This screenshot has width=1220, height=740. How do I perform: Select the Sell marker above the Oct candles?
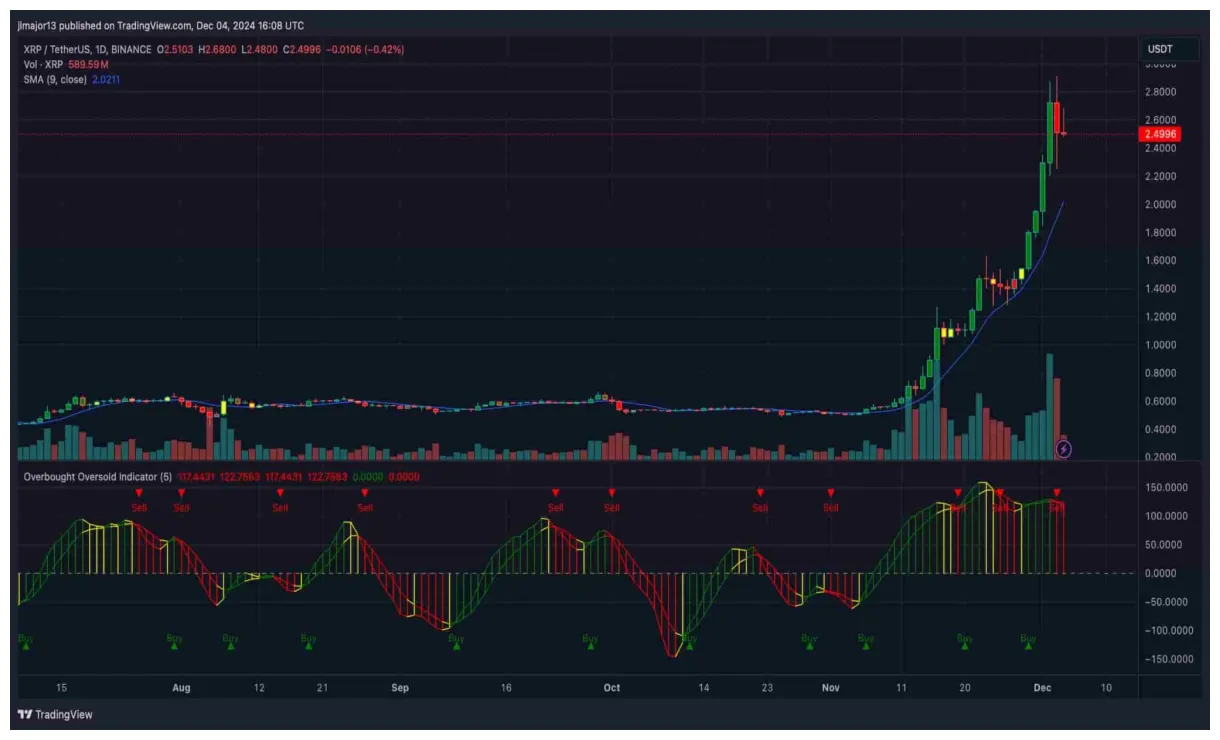click(612, 492)
